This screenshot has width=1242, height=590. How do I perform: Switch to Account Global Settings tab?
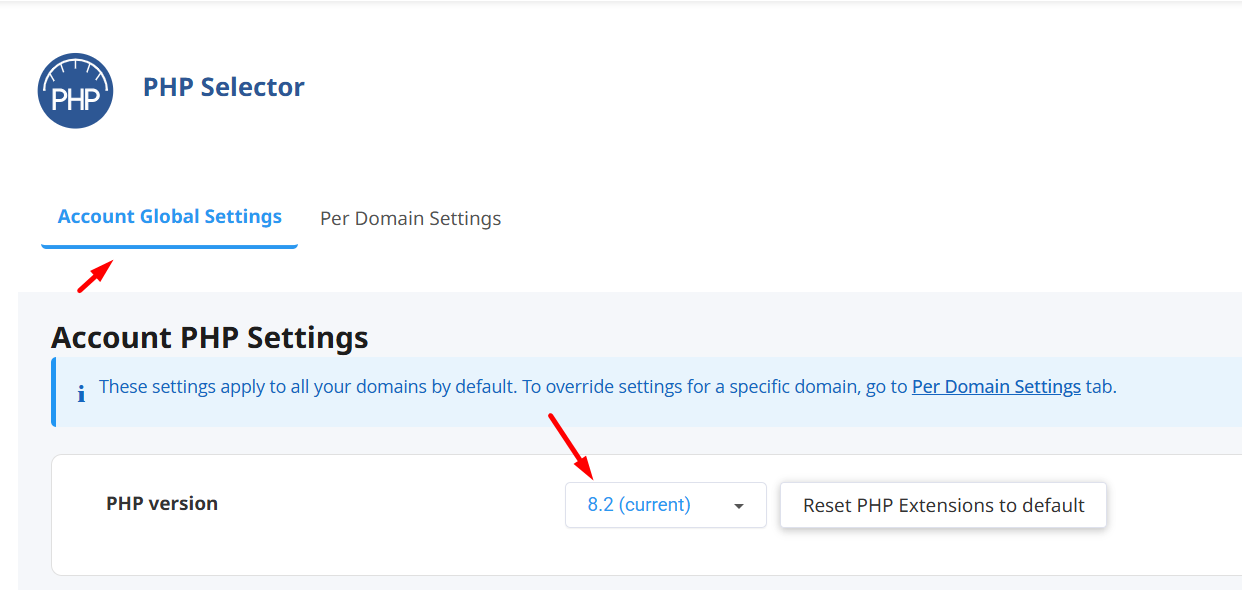click(169, 217)
